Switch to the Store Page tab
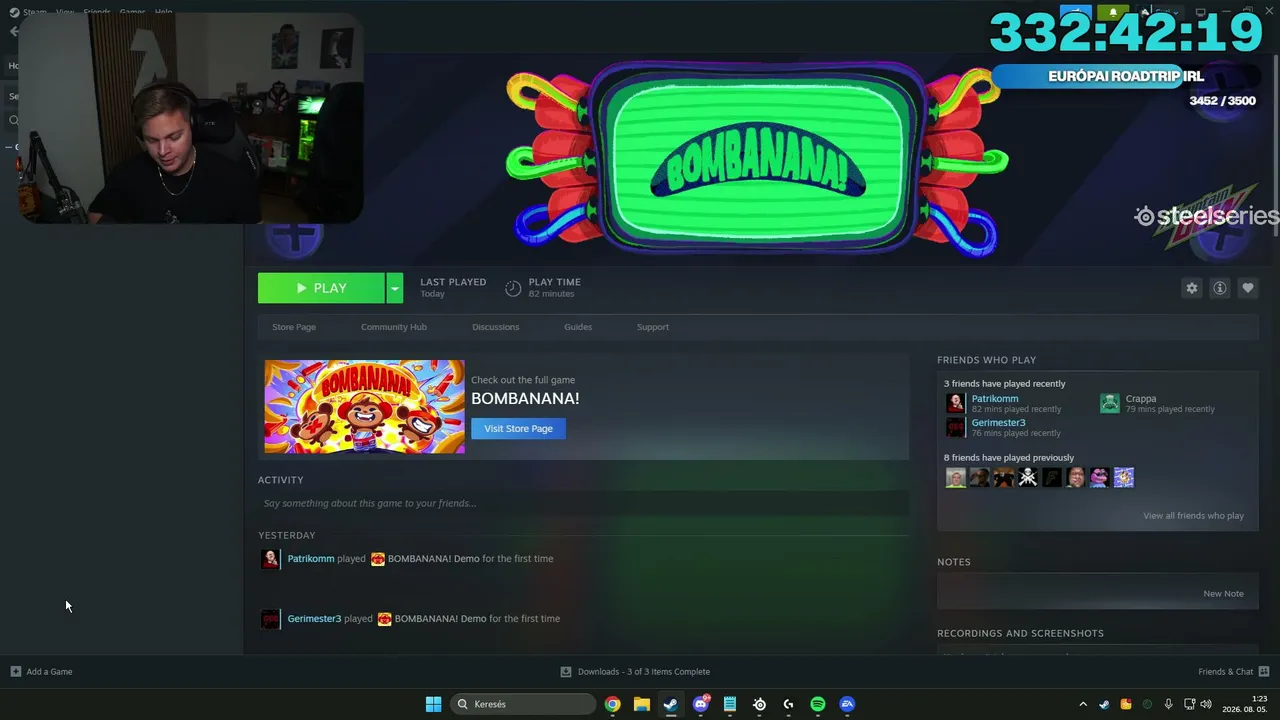The width and height of the screenshot is (1280, 720). 294,327
